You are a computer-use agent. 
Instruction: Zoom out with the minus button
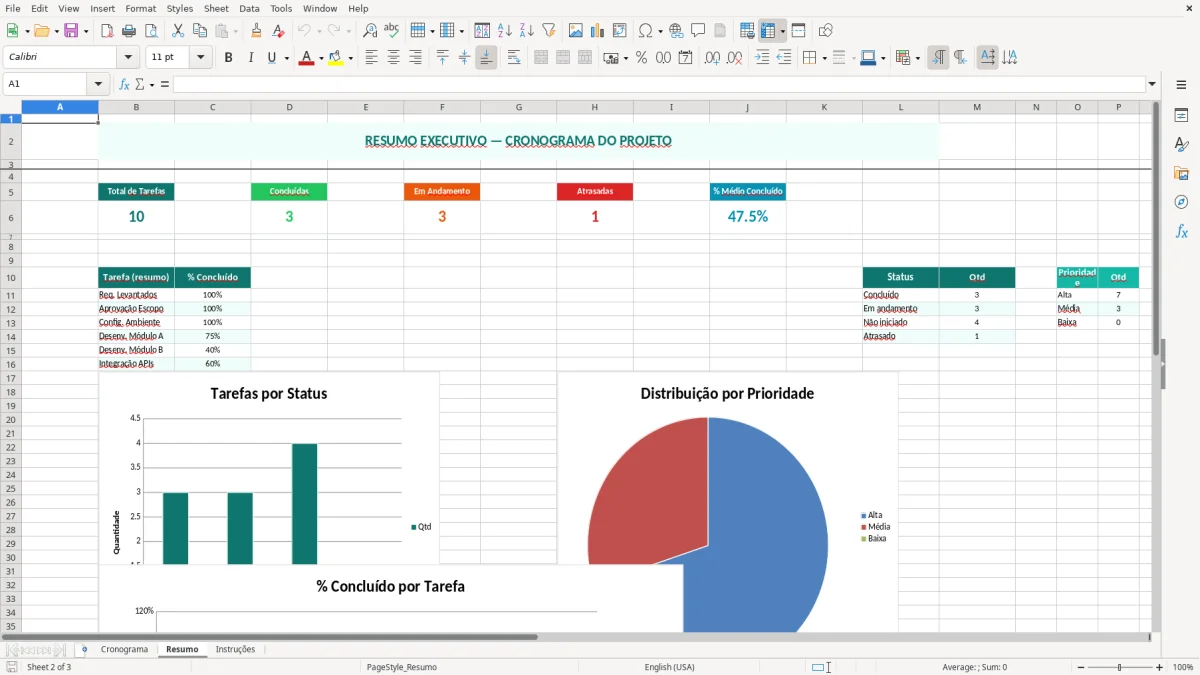pos(1081,667)
